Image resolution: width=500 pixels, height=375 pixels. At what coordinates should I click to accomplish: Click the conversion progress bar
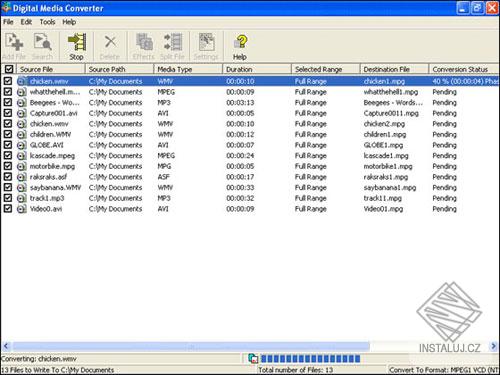coord(310,359)
